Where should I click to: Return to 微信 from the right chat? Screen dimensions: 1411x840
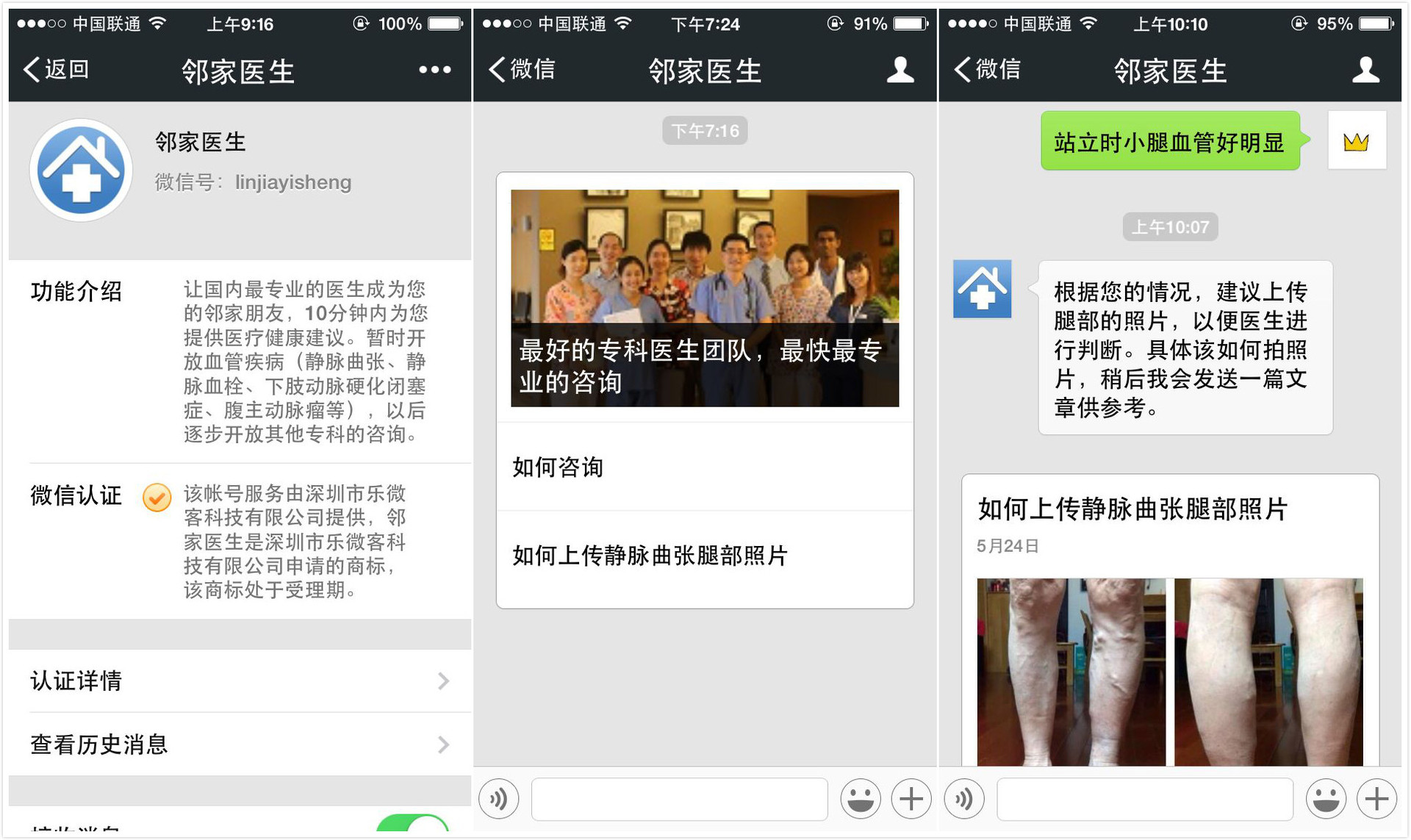click(x=987, y=70)
